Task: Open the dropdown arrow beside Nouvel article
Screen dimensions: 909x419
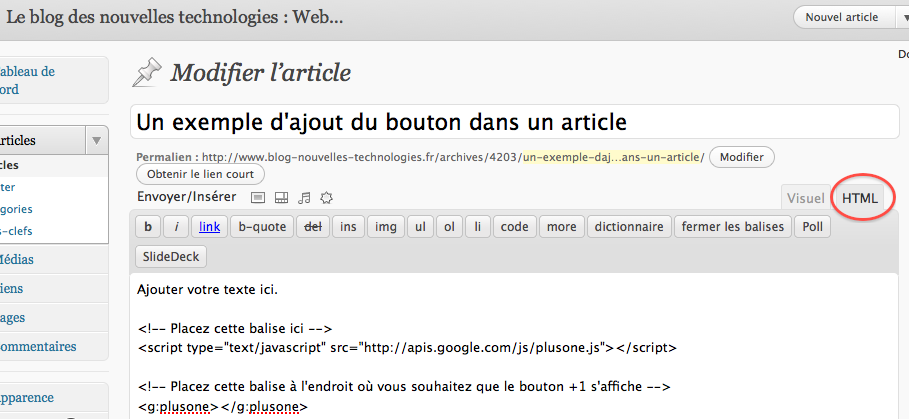Action: coord(903,17)
